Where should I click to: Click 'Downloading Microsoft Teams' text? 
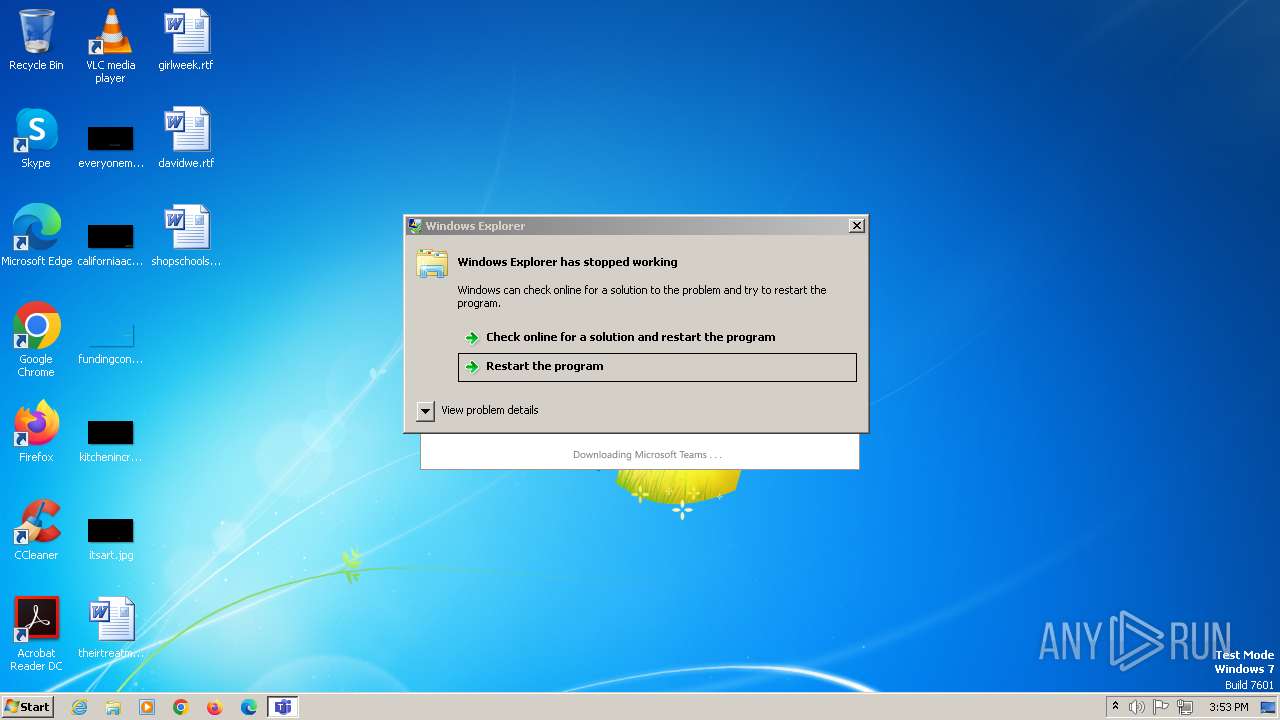point(647,455)
